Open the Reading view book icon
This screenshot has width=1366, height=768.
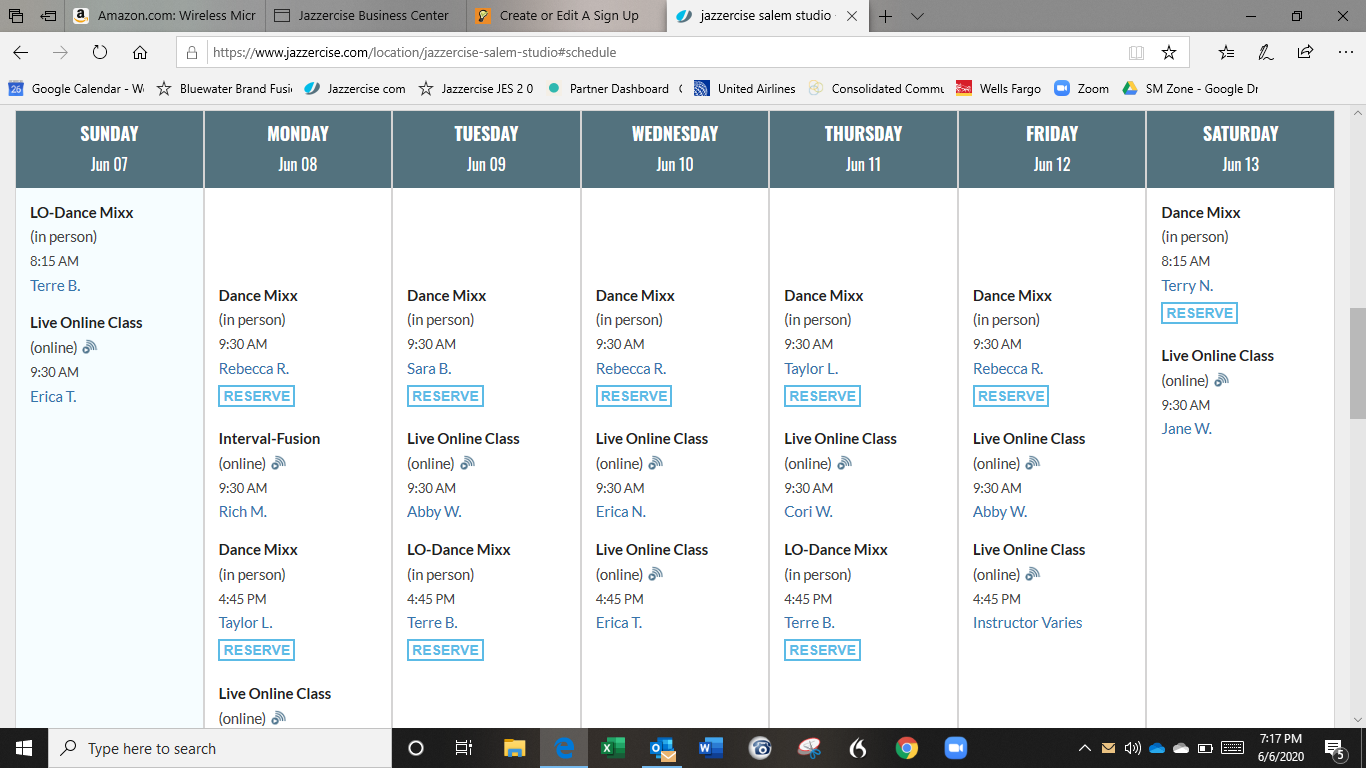pyautogui.click(x=1136, y=53)
